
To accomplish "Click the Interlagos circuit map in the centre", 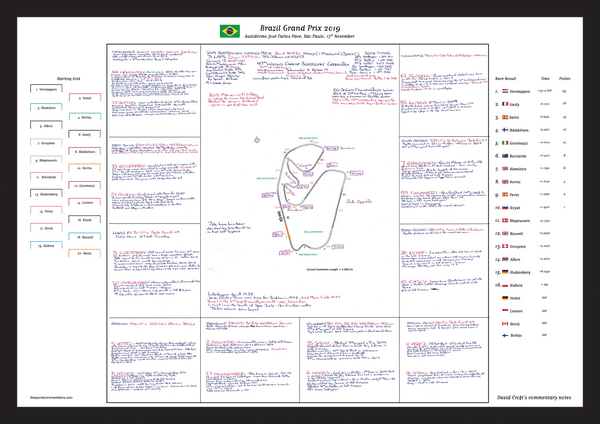I will click(x=312, y=197).
